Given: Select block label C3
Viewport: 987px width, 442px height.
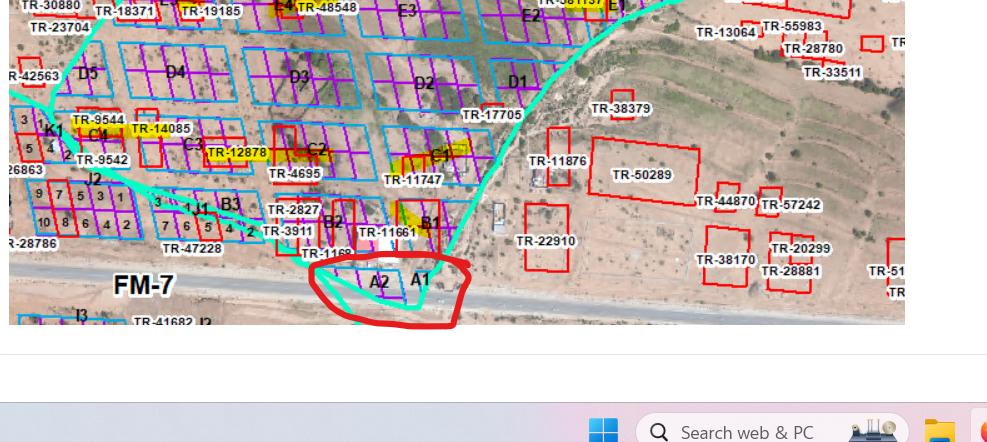Looking at the screenshot, I should click(x=193, y=144).
